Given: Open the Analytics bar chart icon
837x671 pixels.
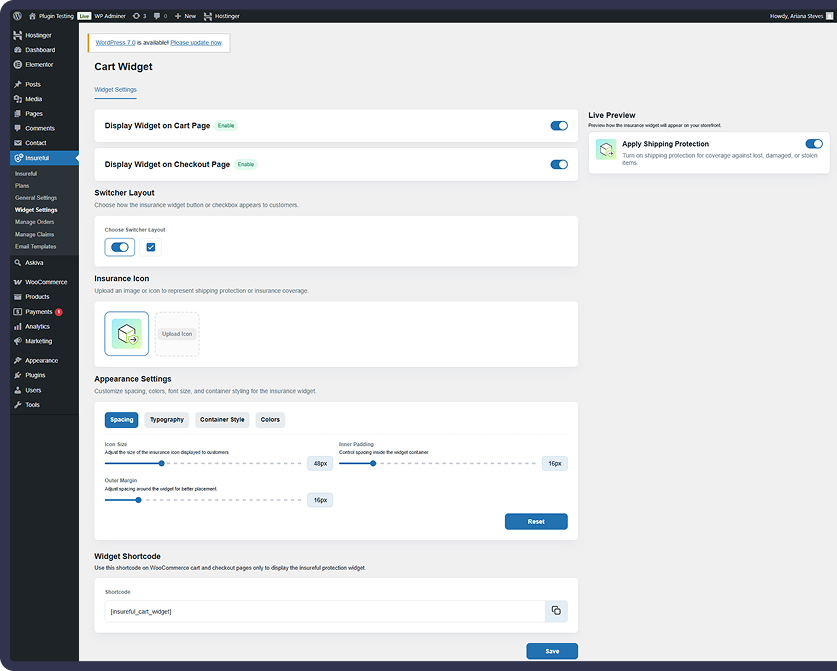Looking at the screenshot, I should tap(18, 327).
